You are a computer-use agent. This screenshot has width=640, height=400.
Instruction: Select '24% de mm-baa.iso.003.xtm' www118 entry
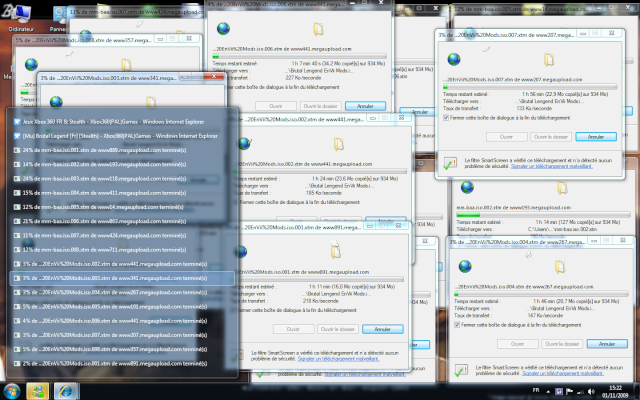(122, 179)
